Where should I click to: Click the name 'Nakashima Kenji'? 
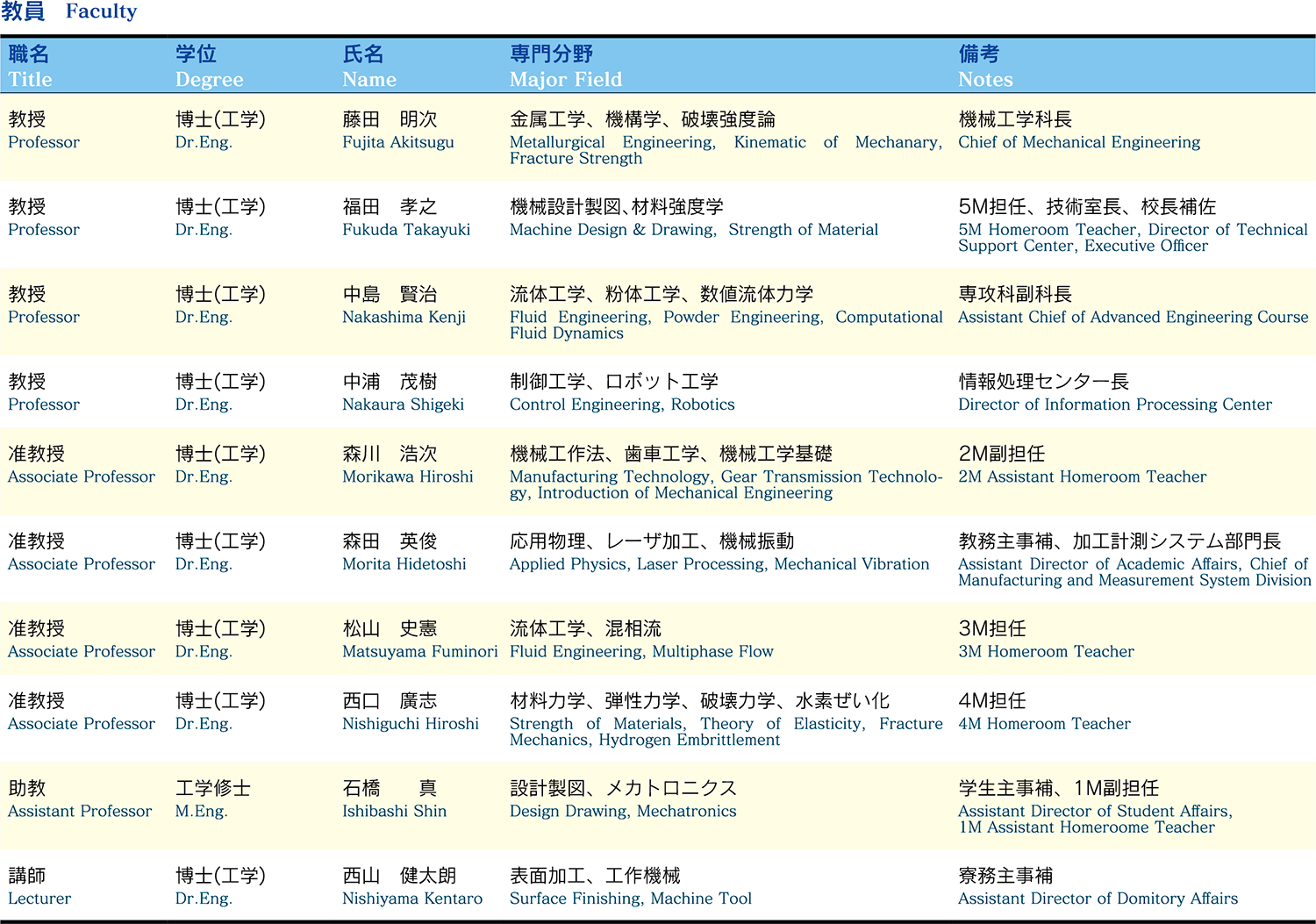[404, 318]
